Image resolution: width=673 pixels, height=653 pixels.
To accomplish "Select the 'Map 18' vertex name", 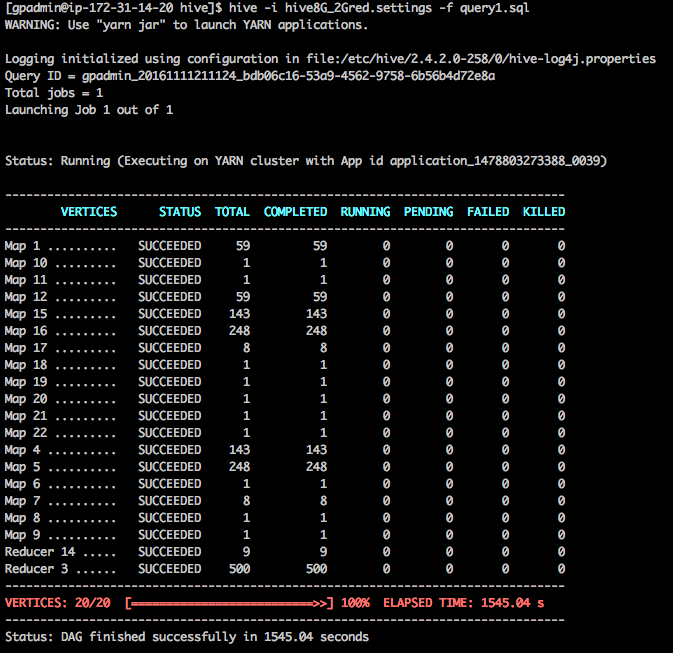I will [x=26, y=365].
